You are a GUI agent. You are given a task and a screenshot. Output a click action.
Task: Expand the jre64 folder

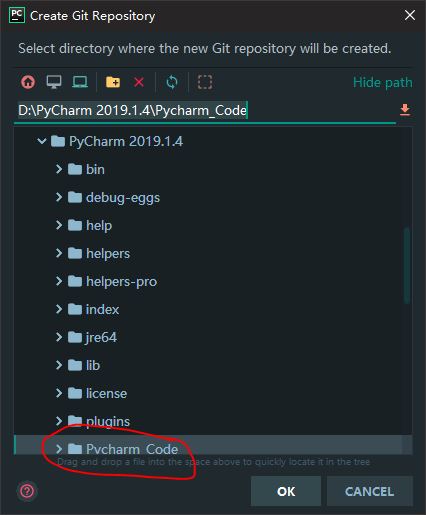click(x=59, y=337)
